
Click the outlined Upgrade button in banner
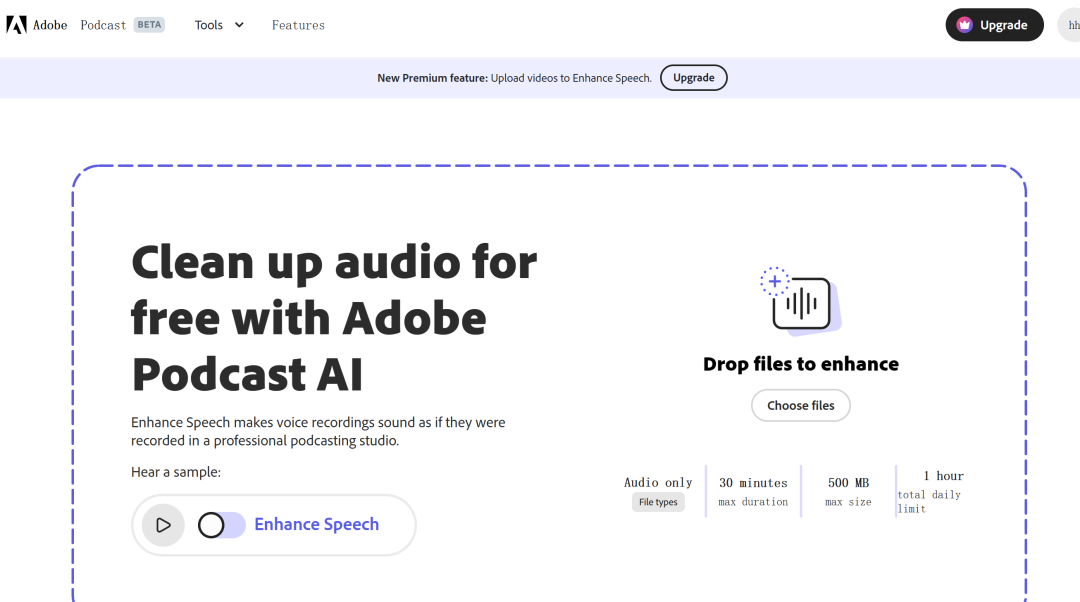point(694,78)
